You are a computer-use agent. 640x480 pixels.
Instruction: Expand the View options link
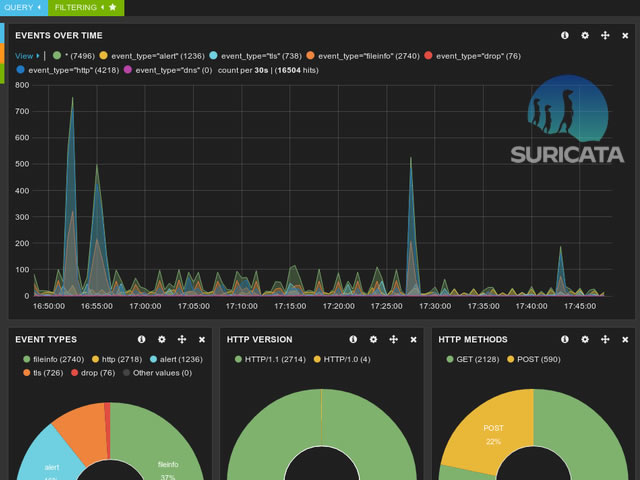[27, 56]
